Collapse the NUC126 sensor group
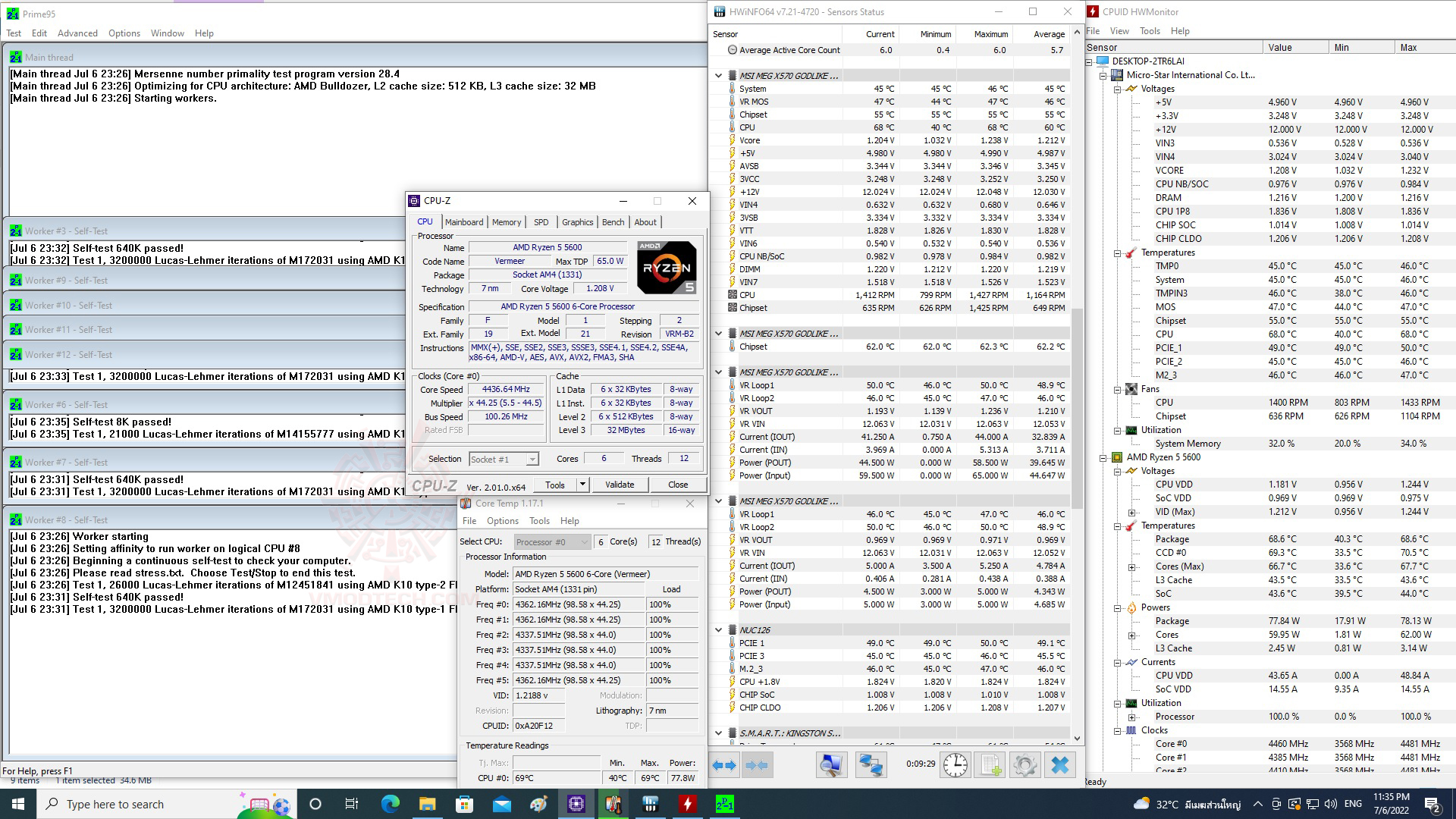 718,630
